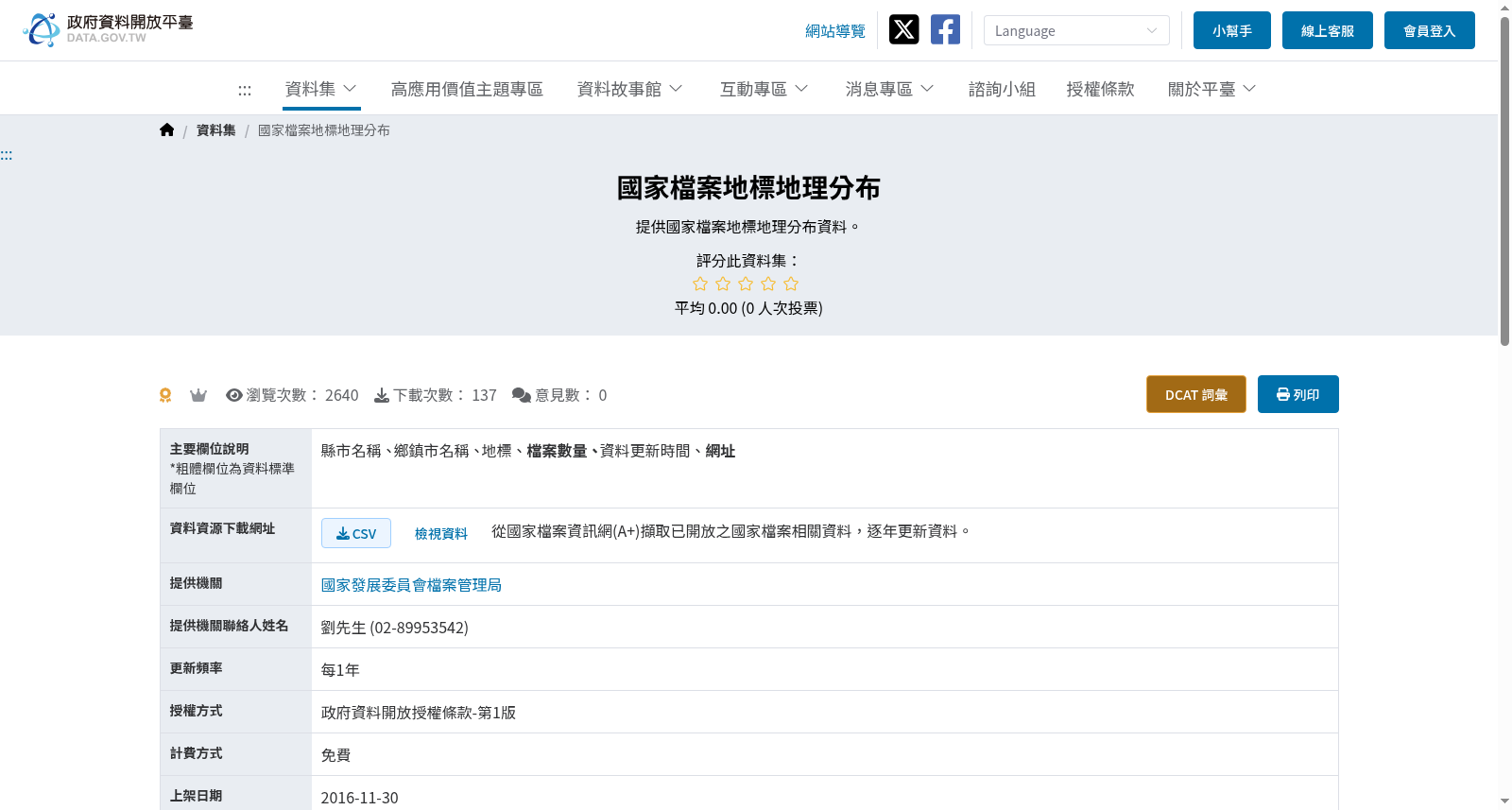Viewport: 1512px width, 810px height.
Task: Click the 資料集 breadcrumb link
Action: (x=216, y=130)
